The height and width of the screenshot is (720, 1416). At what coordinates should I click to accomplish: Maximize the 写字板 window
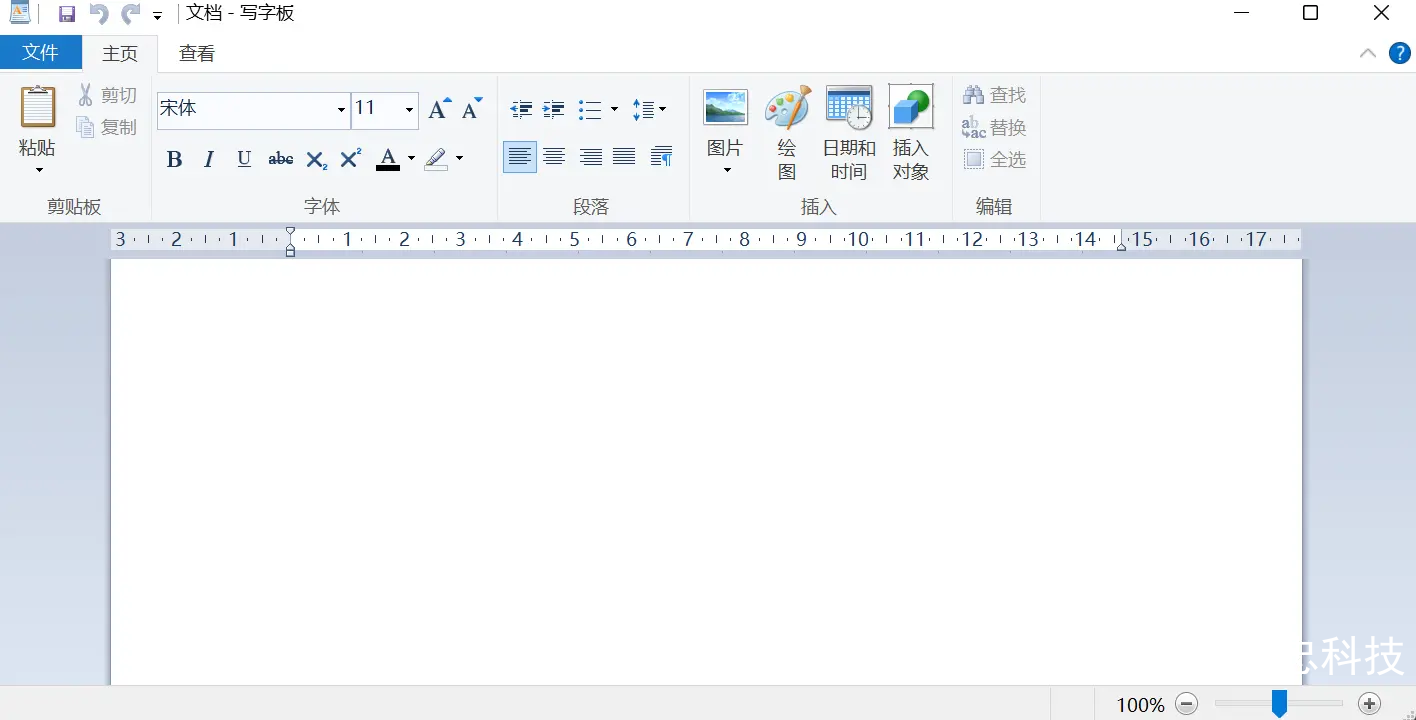point(1310,13)
